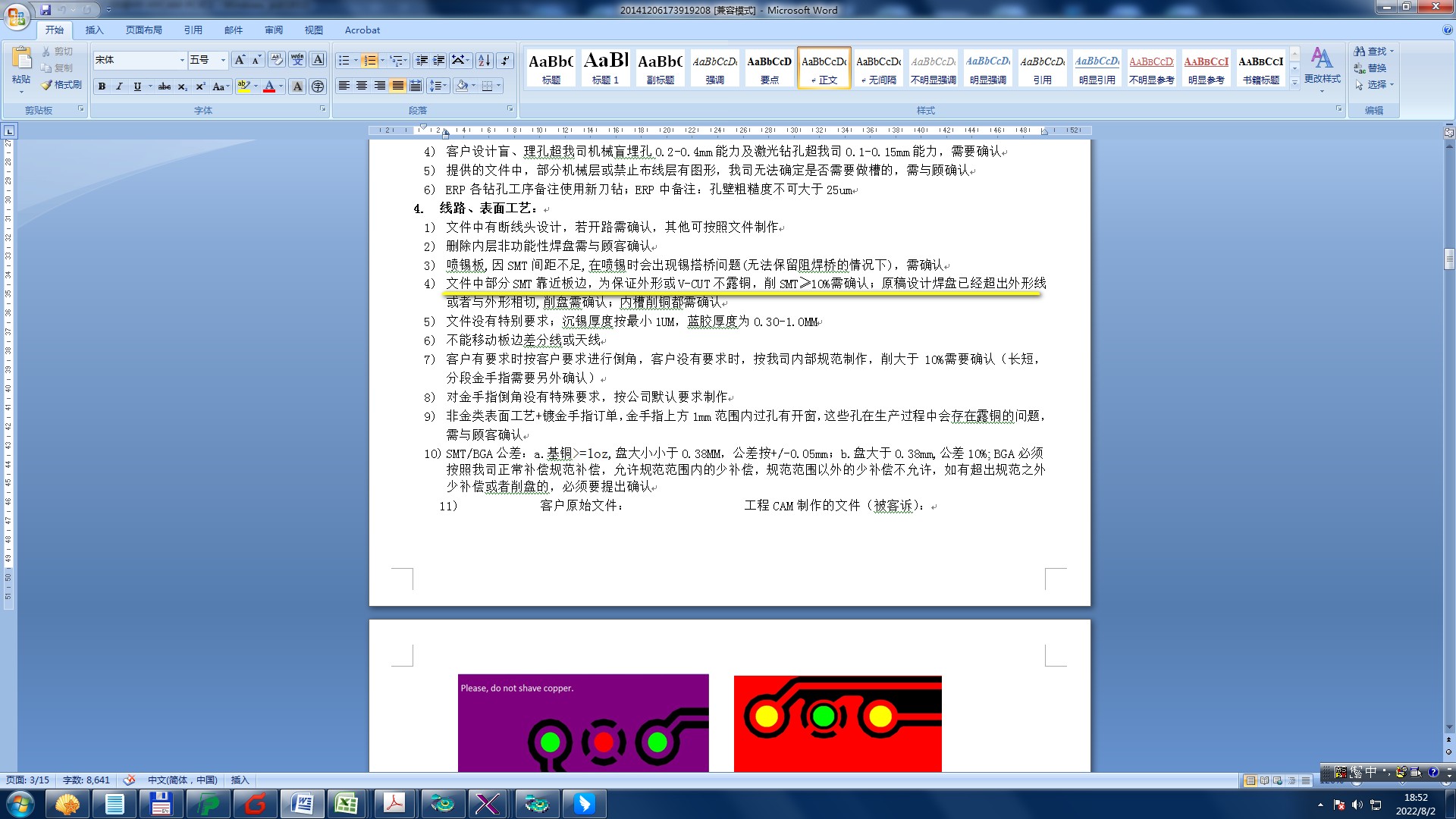Click the Superscript icon
This screenshot has width=1456, height=819.
pyautogui.click(x=200, y=86)
